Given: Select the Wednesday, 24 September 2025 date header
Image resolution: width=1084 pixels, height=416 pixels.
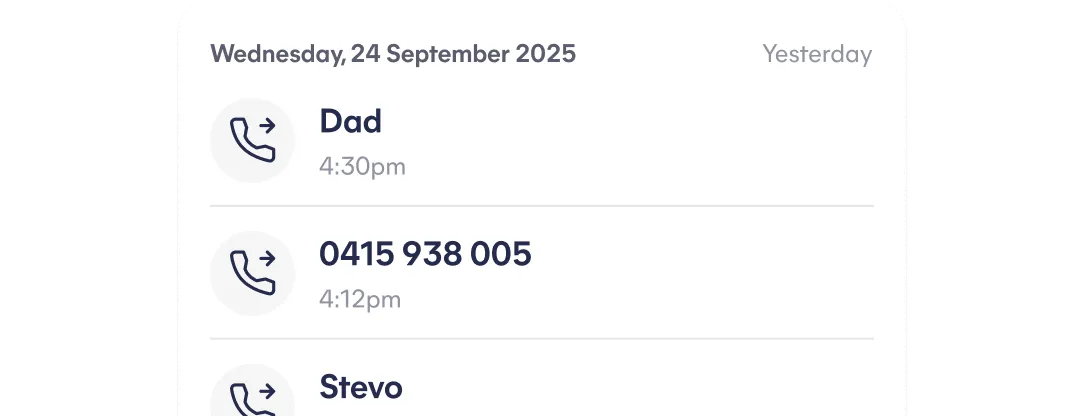Looking at the screenshot, I should [393, 54].
